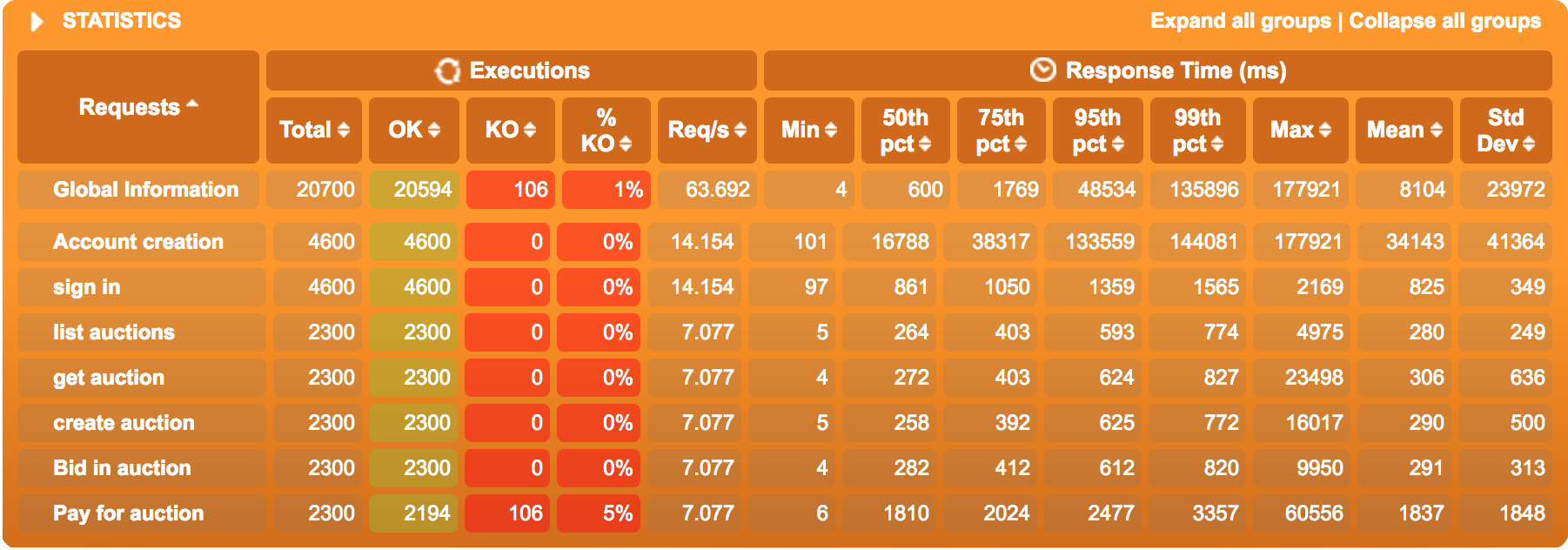The height and width of the screenshot is (550, 1568).
Task: Select the Global Information row label
Action: [145, 189]
